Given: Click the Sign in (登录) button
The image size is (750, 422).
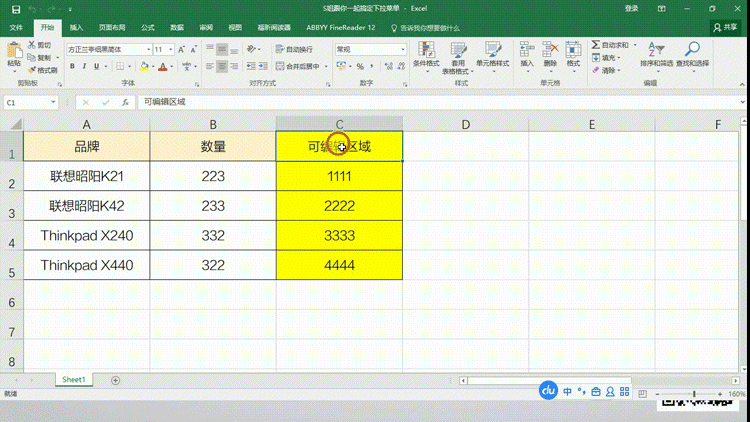Looking at the screenshot, I should (x=631, y=9).
